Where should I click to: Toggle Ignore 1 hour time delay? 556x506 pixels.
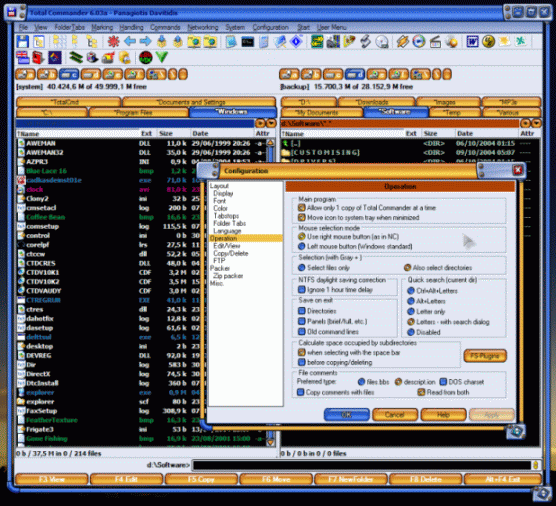(x=302, y=290)
